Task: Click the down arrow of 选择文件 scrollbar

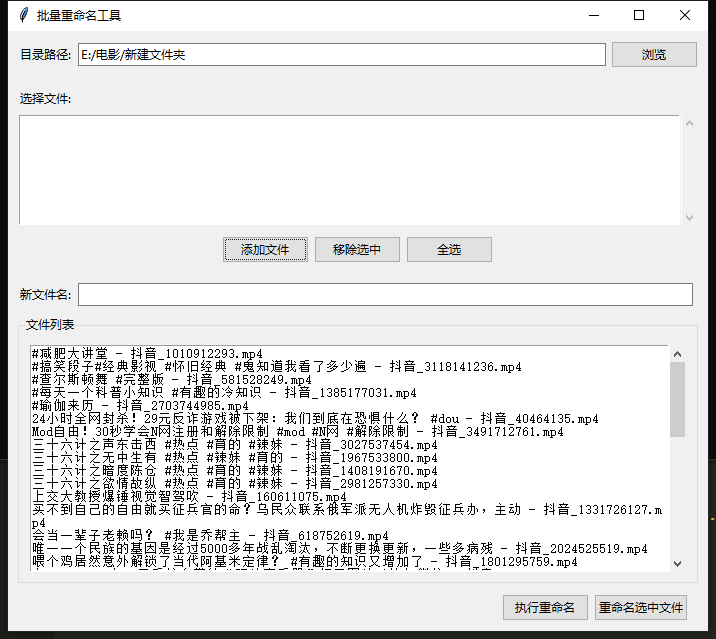Action: click(x=690, y=217)
